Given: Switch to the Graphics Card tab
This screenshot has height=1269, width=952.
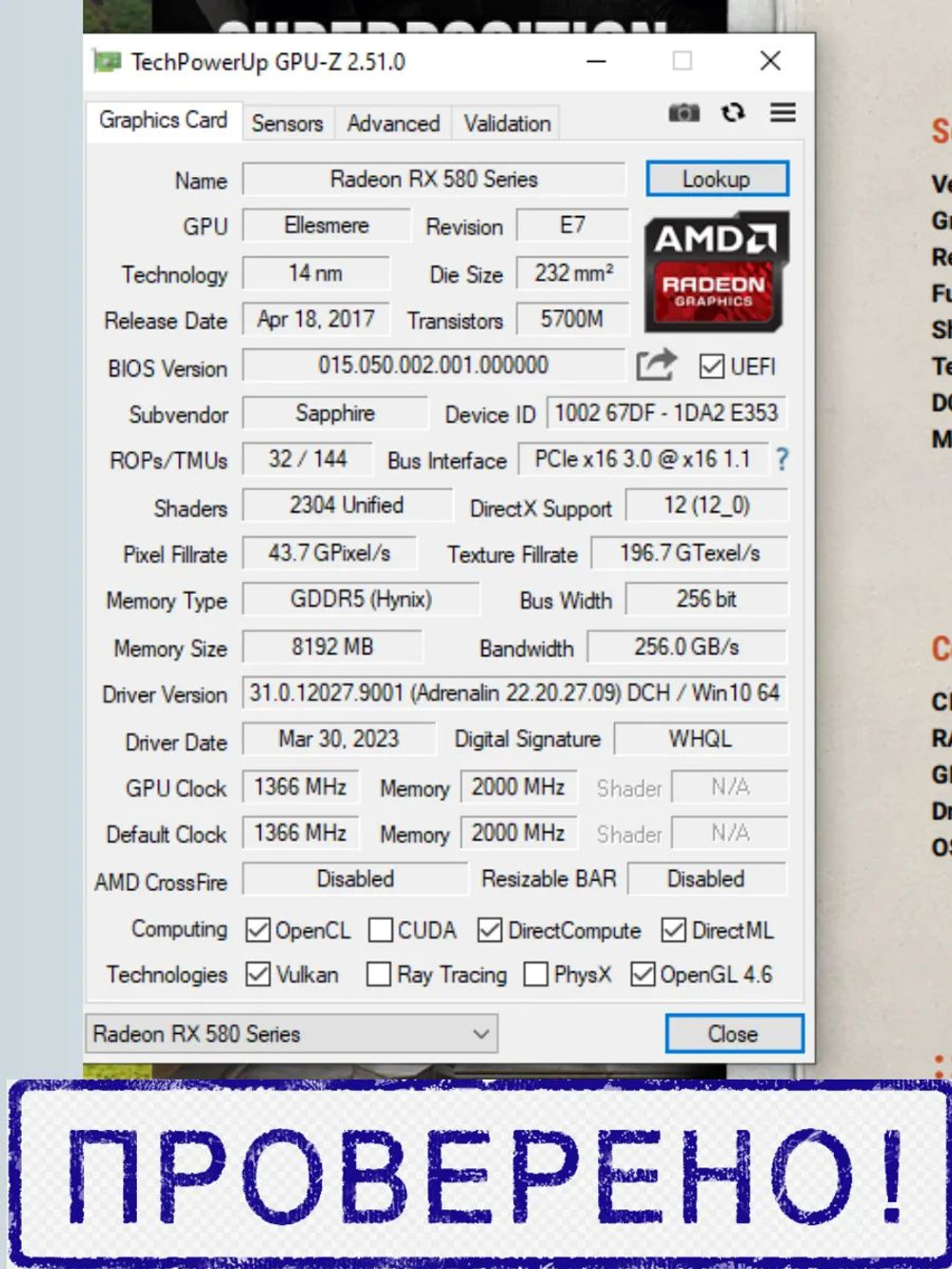Looking at the screenshot, I should (x=163, y=120).
